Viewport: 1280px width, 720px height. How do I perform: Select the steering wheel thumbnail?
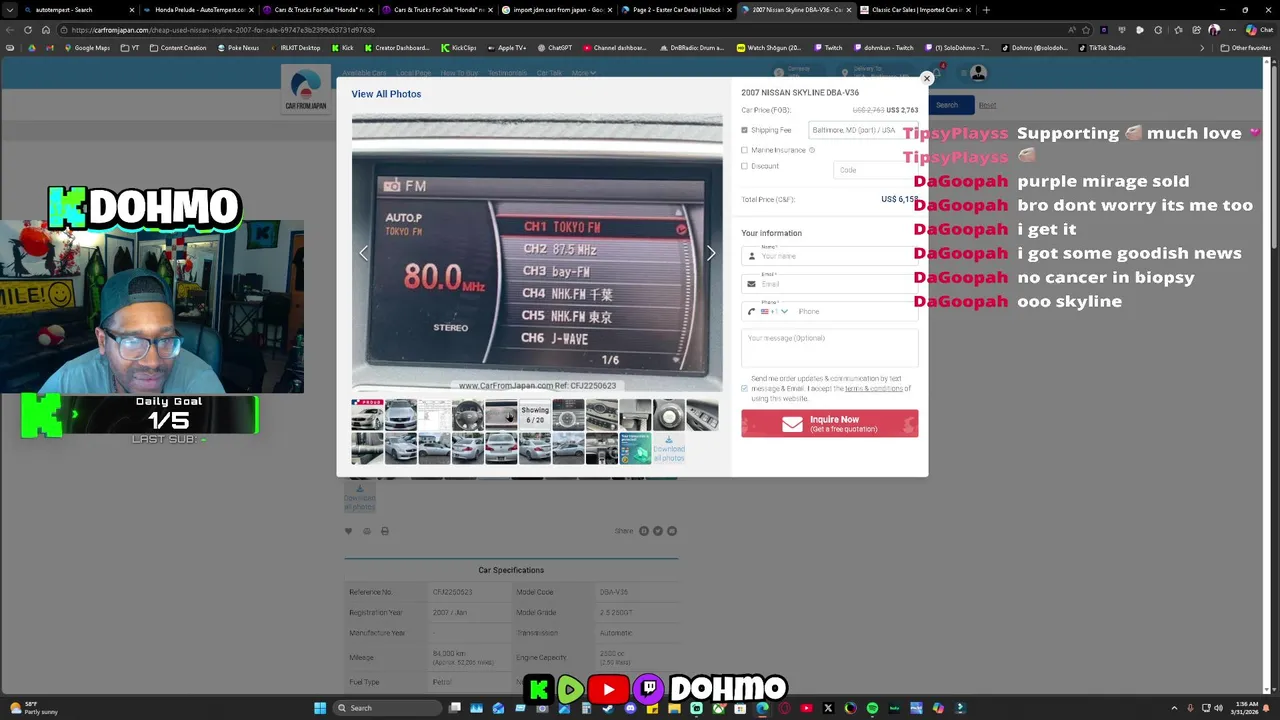point(467,415)
